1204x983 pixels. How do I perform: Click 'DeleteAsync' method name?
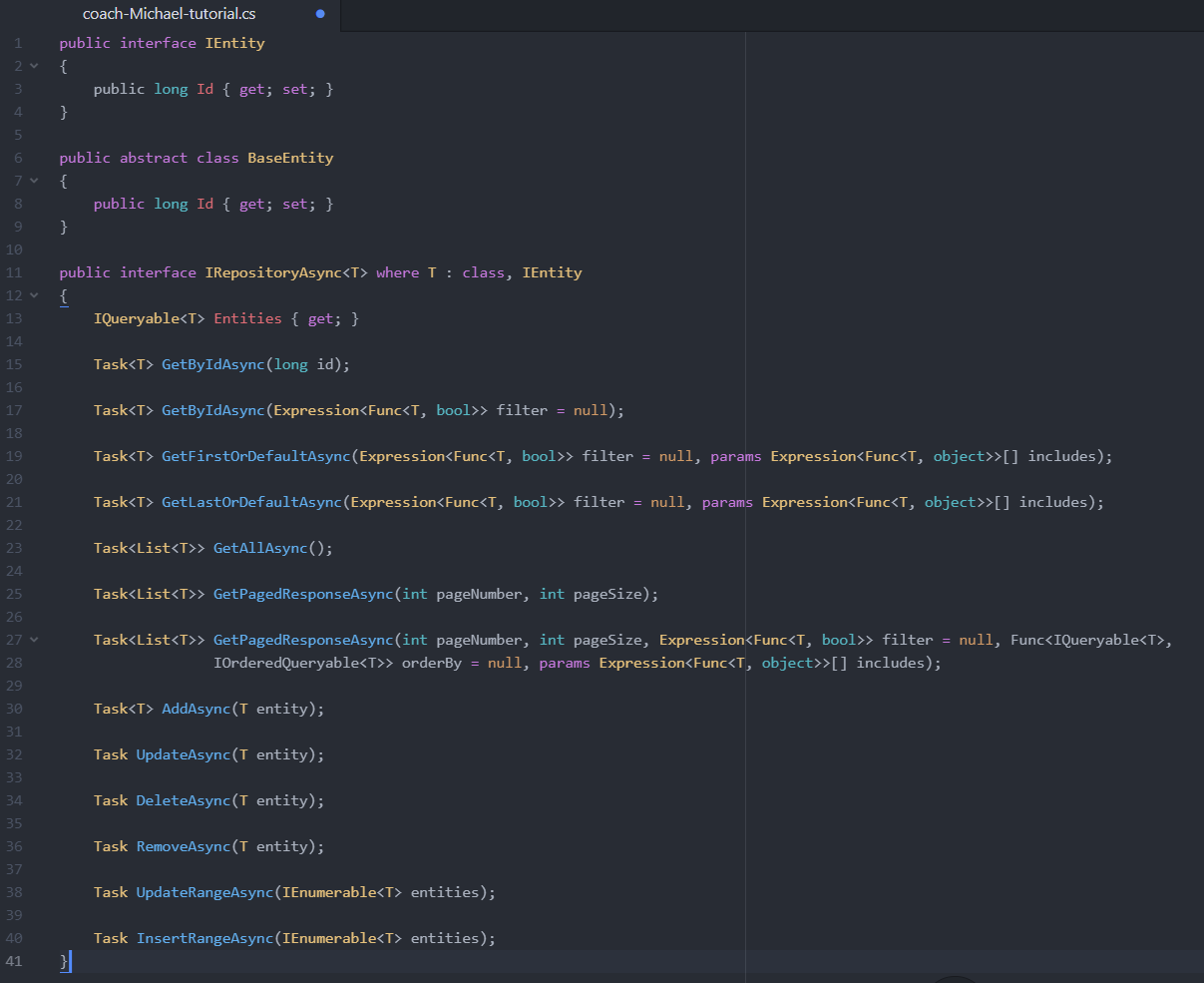point(184,800)
